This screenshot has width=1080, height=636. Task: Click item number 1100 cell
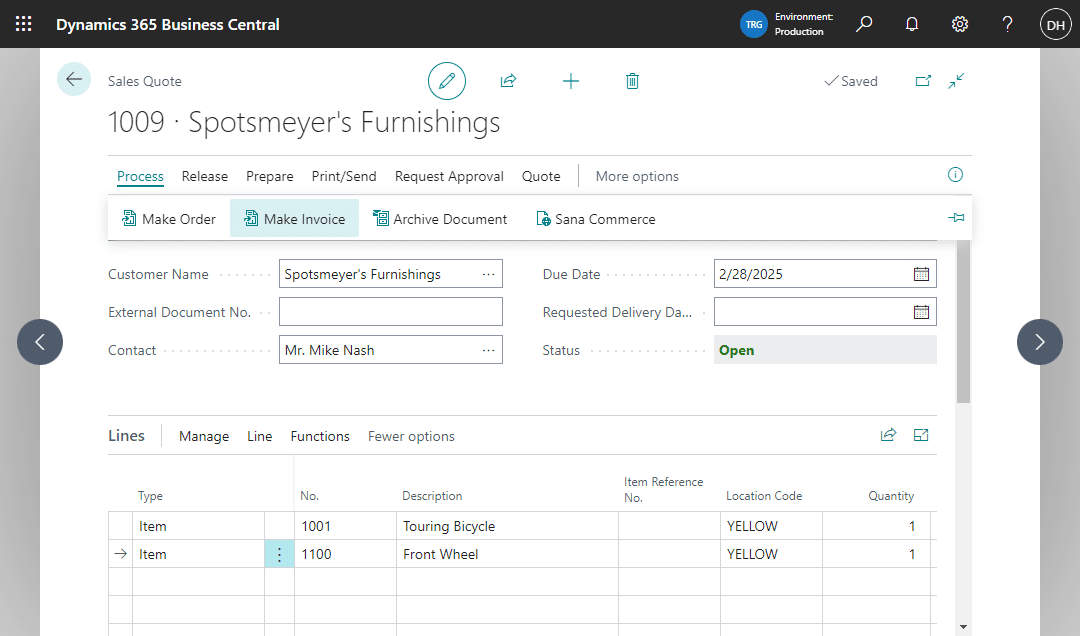tap(345, 554)
